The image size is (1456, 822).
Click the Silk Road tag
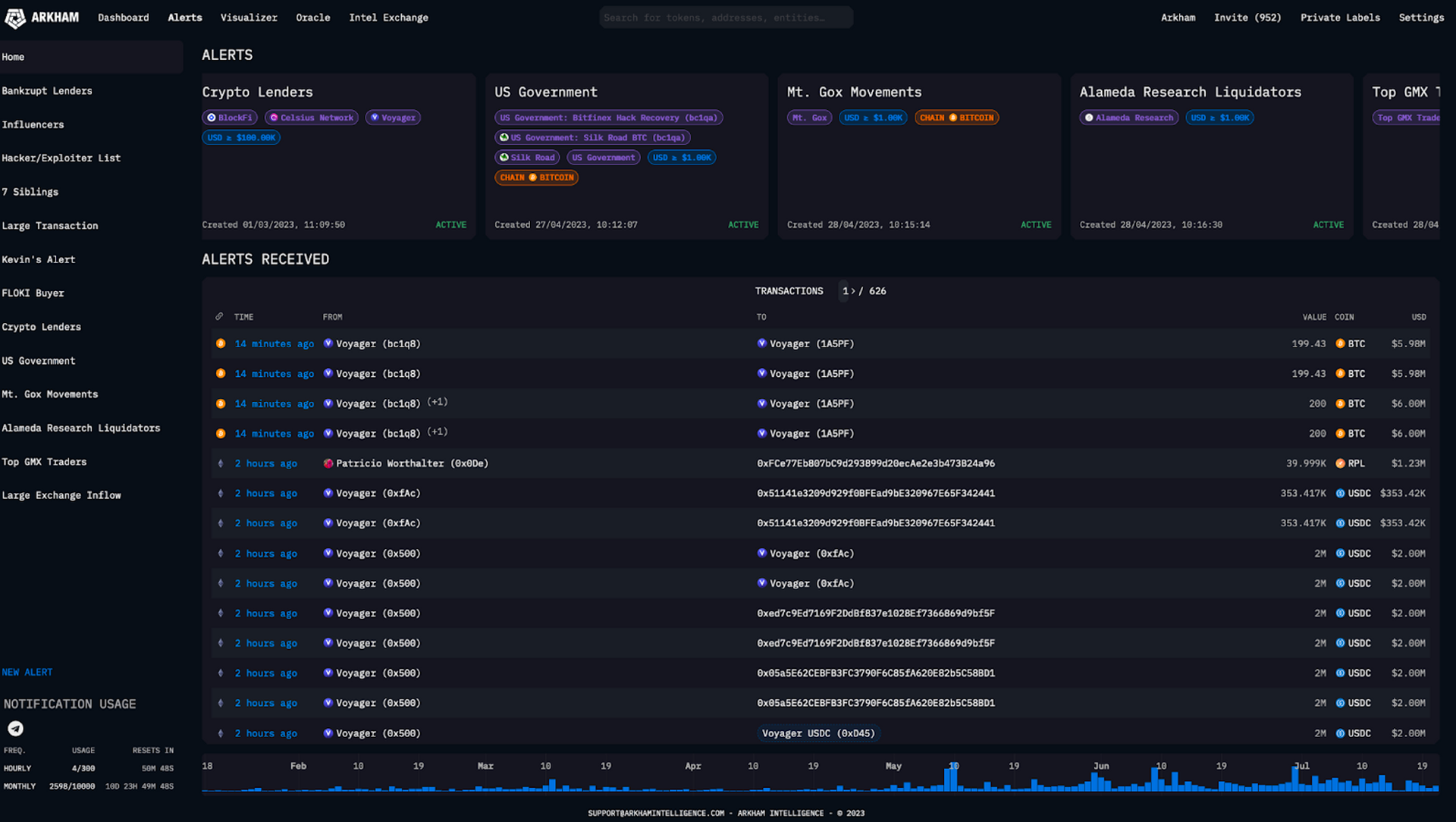528,158
